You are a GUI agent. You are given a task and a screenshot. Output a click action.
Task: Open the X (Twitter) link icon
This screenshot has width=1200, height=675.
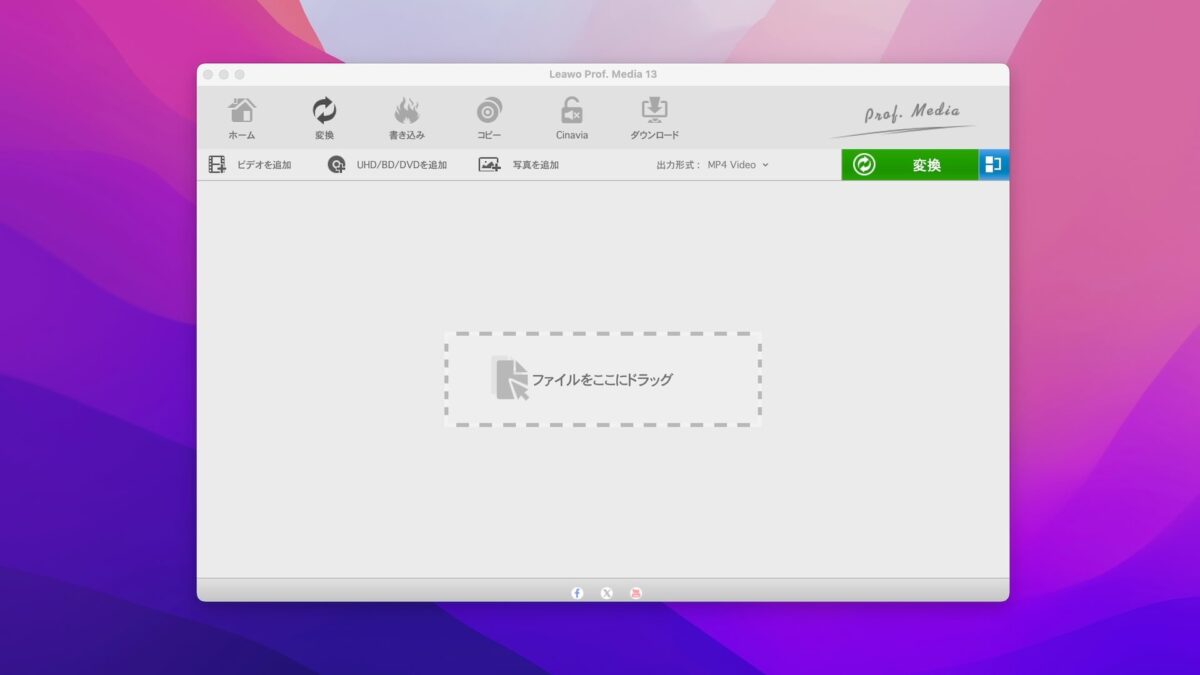607,593
